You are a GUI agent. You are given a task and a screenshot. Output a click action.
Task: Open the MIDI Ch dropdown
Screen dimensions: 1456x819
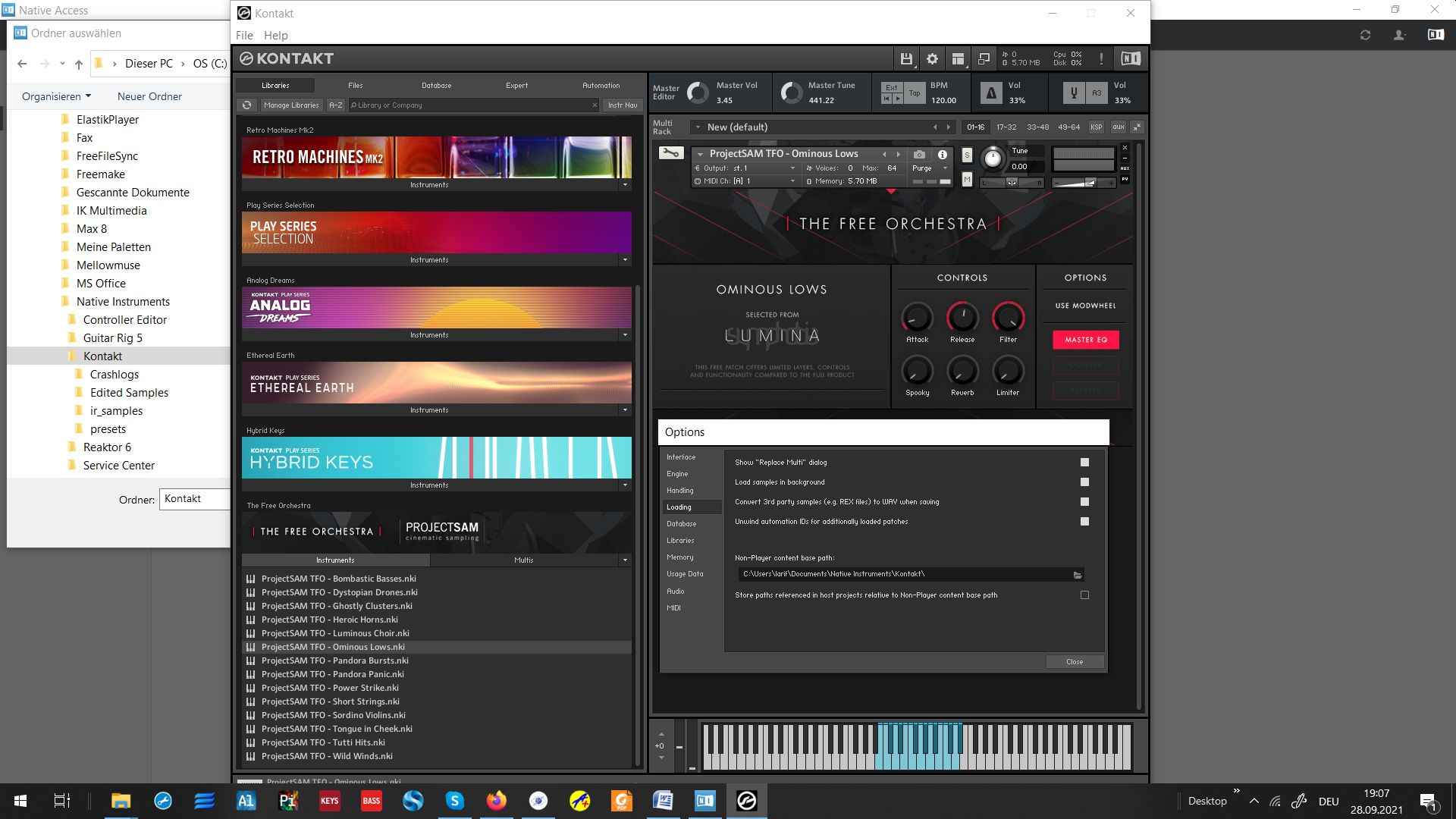pyautogui.click(x=745, y=181)
